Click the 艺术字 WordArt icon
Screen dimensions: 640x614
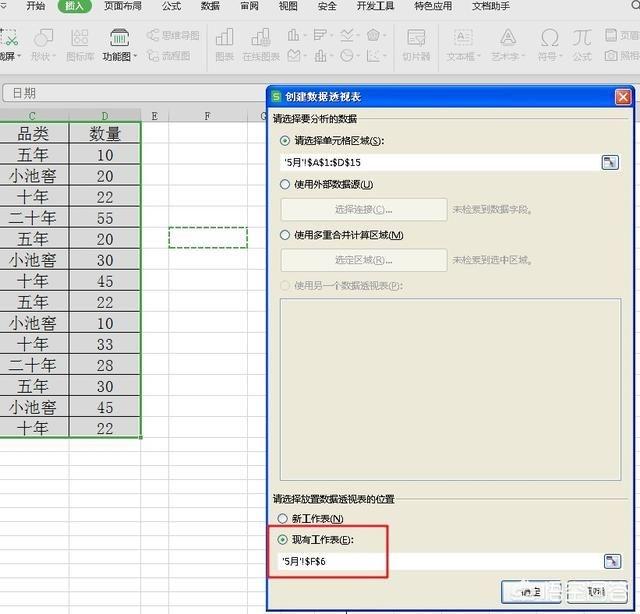point(508,38)
